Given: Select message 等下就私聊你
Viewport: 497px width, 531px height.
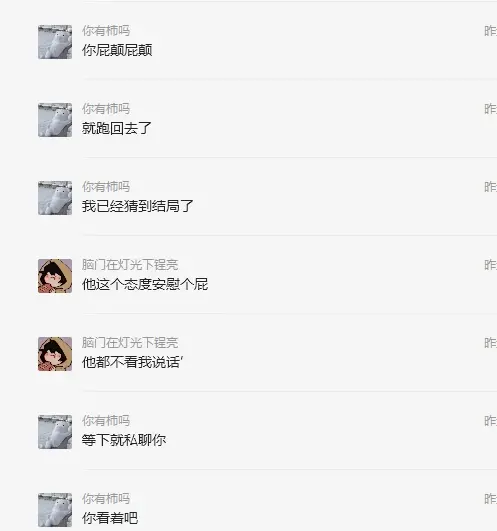Looking at the screenshot, I should (x=124, y=440).
